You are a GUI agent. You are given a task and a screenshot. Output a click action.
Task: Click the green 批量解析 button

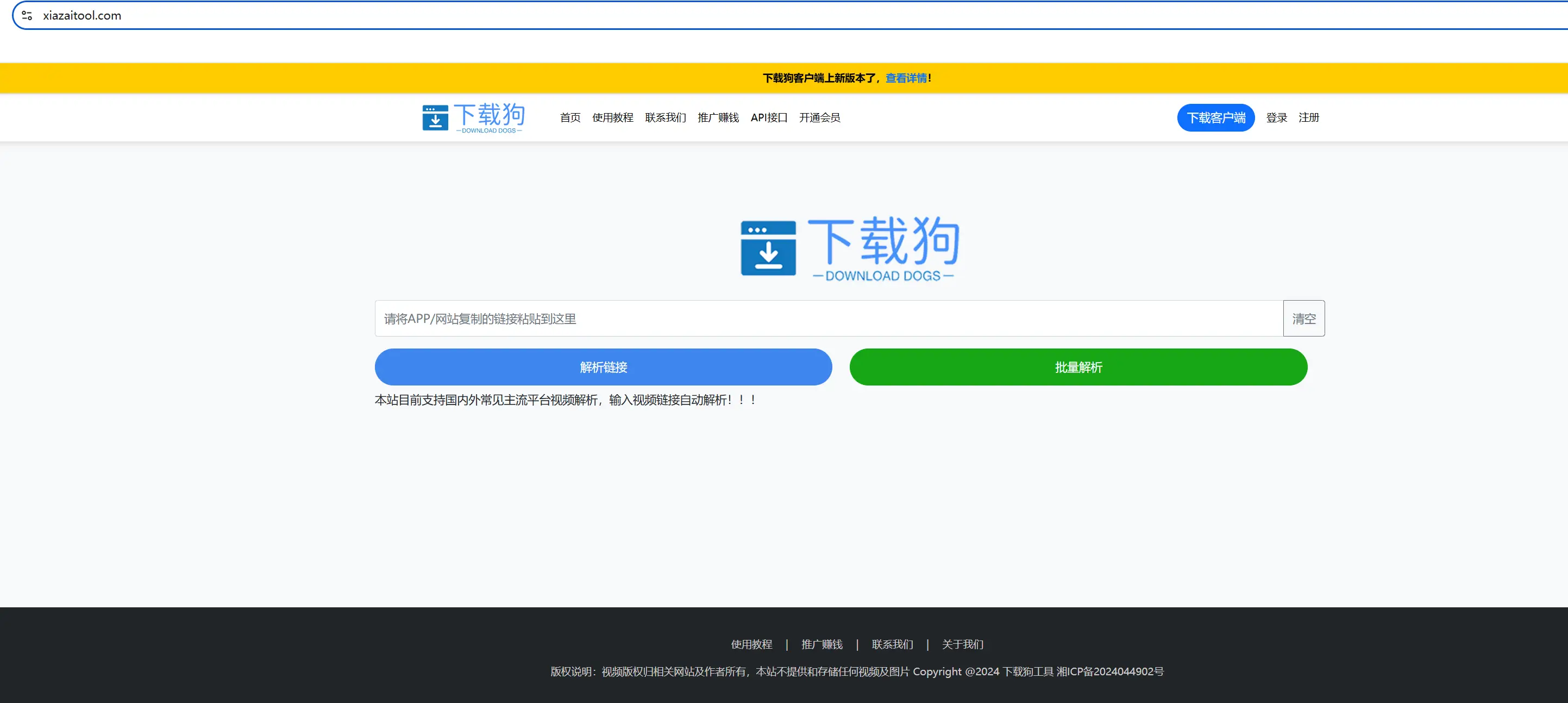point(1078,367)
